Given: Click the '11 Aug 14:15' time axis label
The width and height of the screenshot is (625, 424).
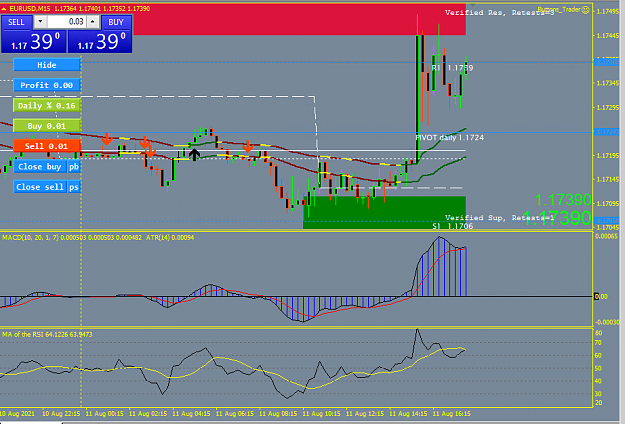Looking at the screenshot, I should (x=408, y=414).
